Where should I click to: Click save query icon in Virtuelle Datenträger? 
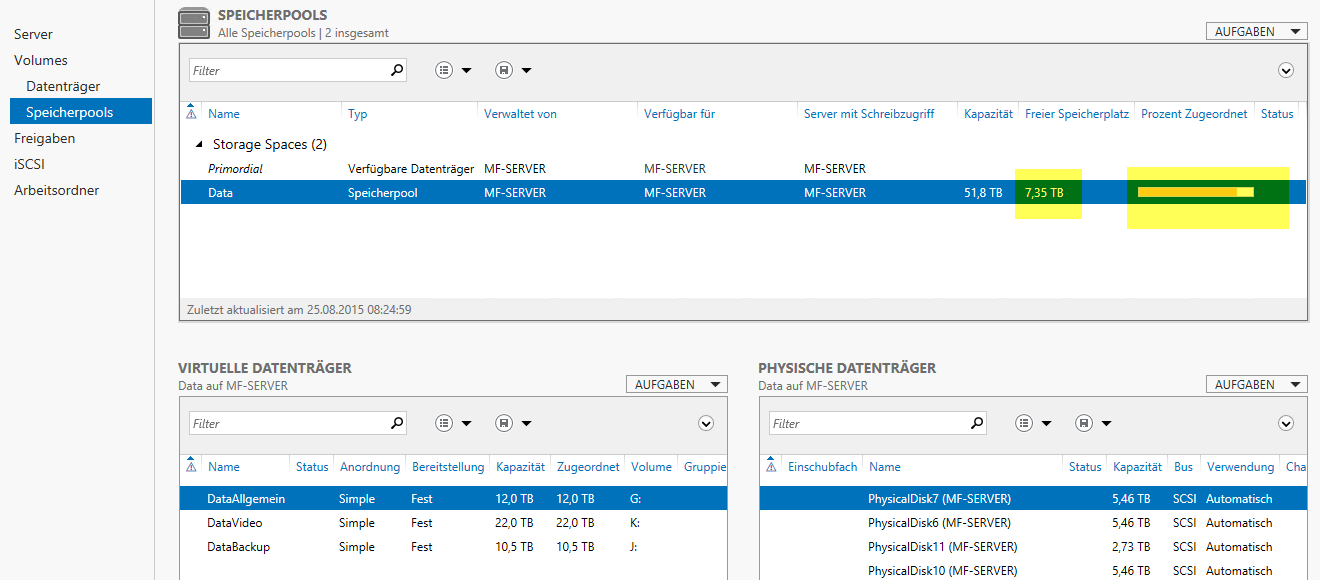504,423
